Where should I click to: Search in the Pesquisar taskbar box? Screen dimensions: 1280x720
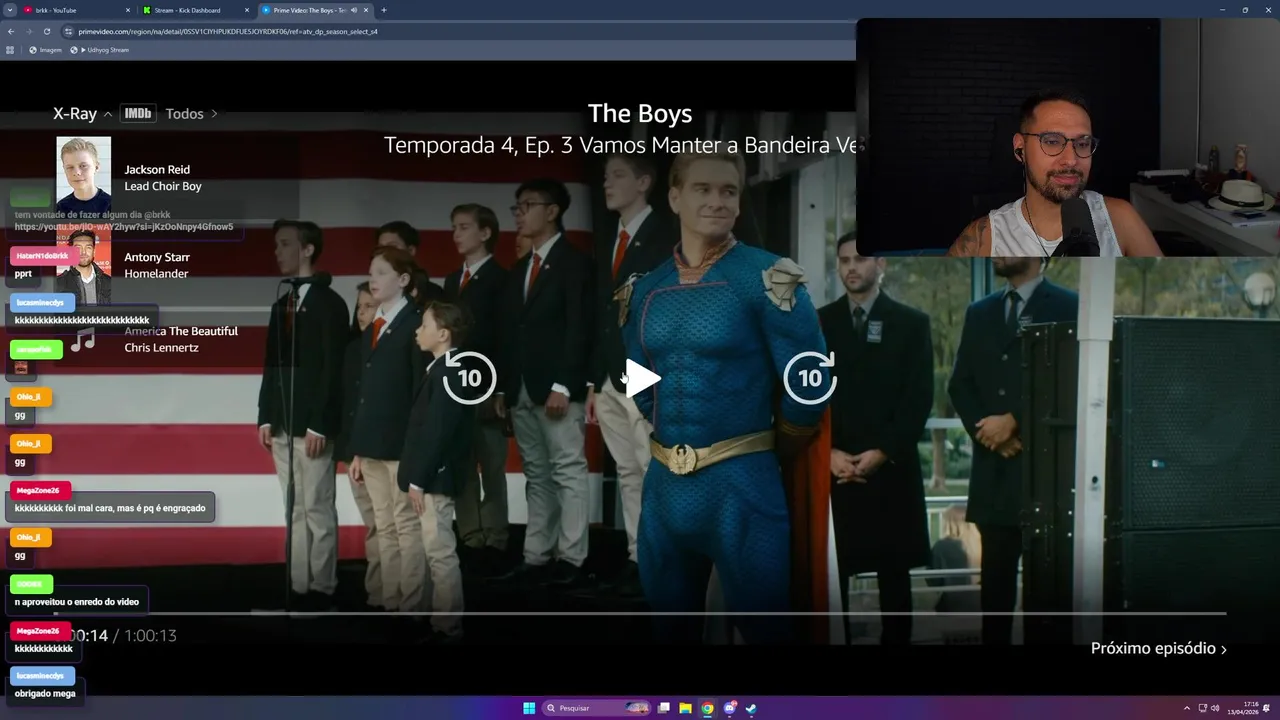tap(597, 708)
